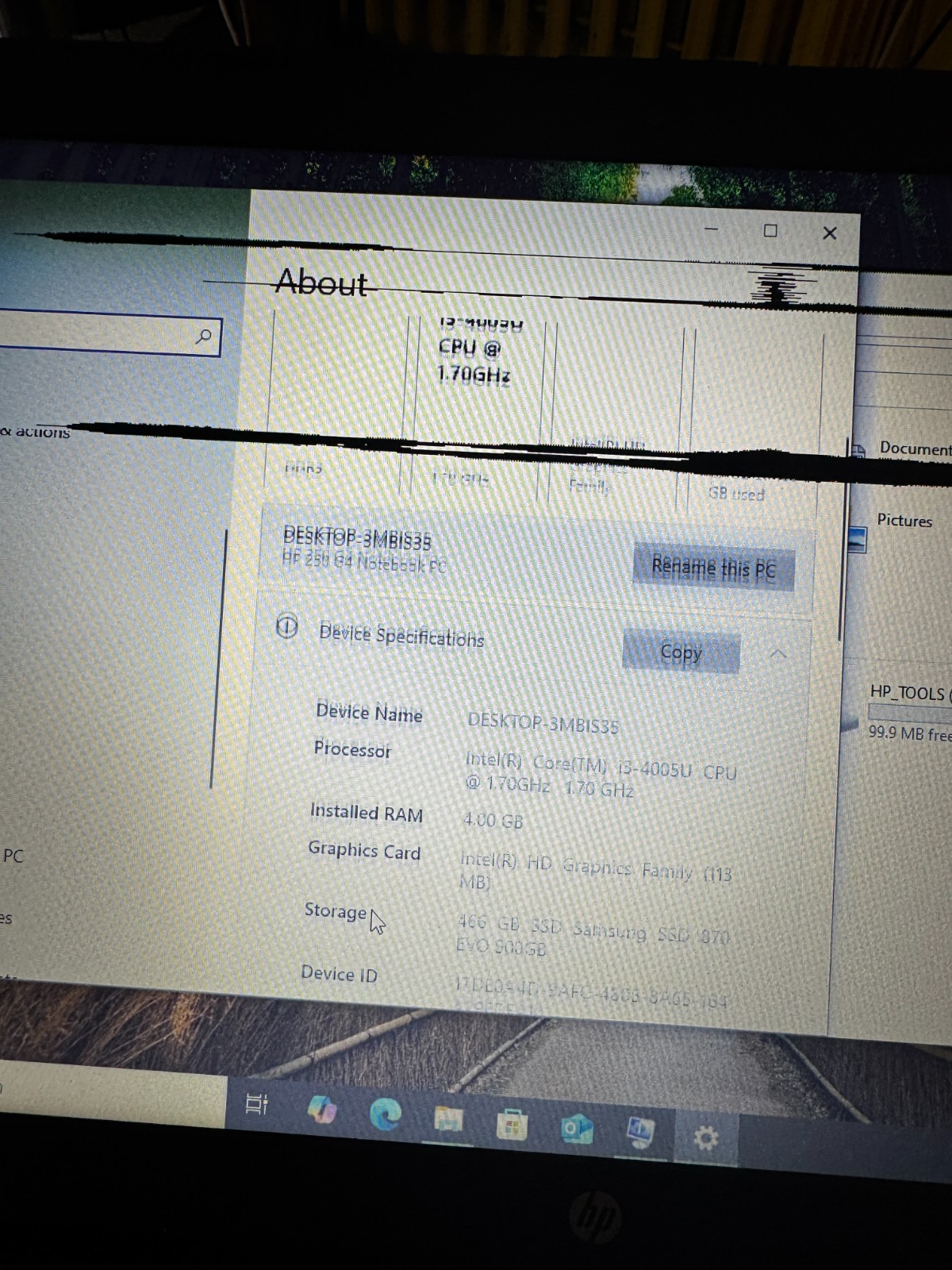
Task: Click the Graphics Card label
Action: coord(364,851)
